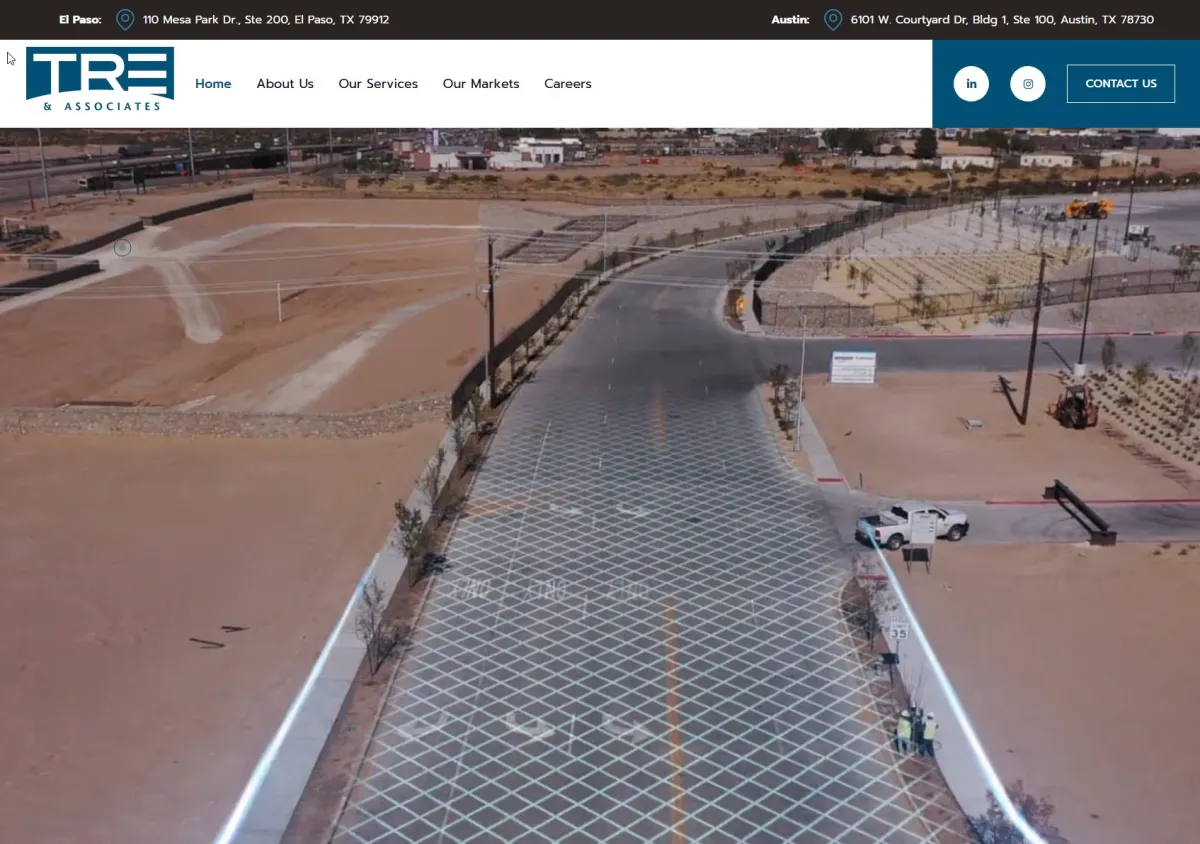Go to the Home menu item
Screen dimensions: 1200x844
coord(213,84)
